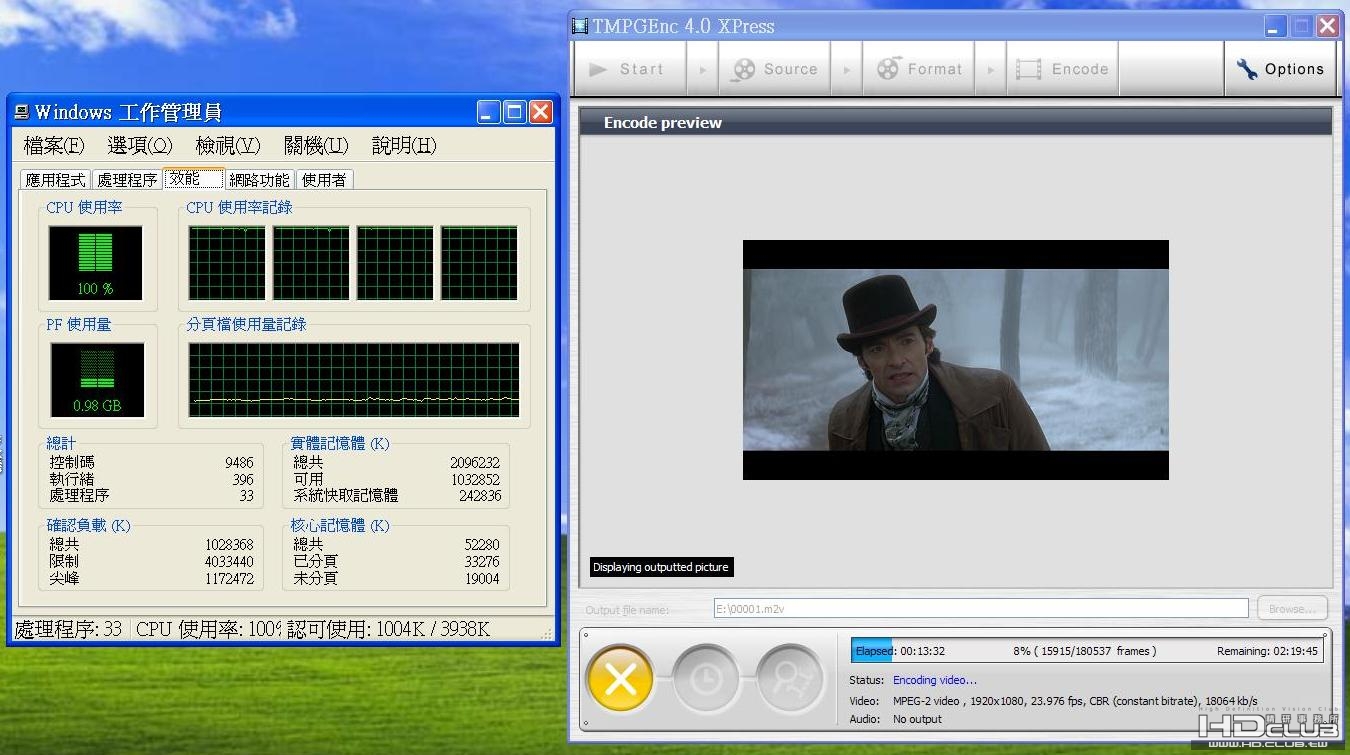Viewport: 1350px width, 755px height.
Task: Click the 'Encode preview' panel header
Action: [955, 122]
